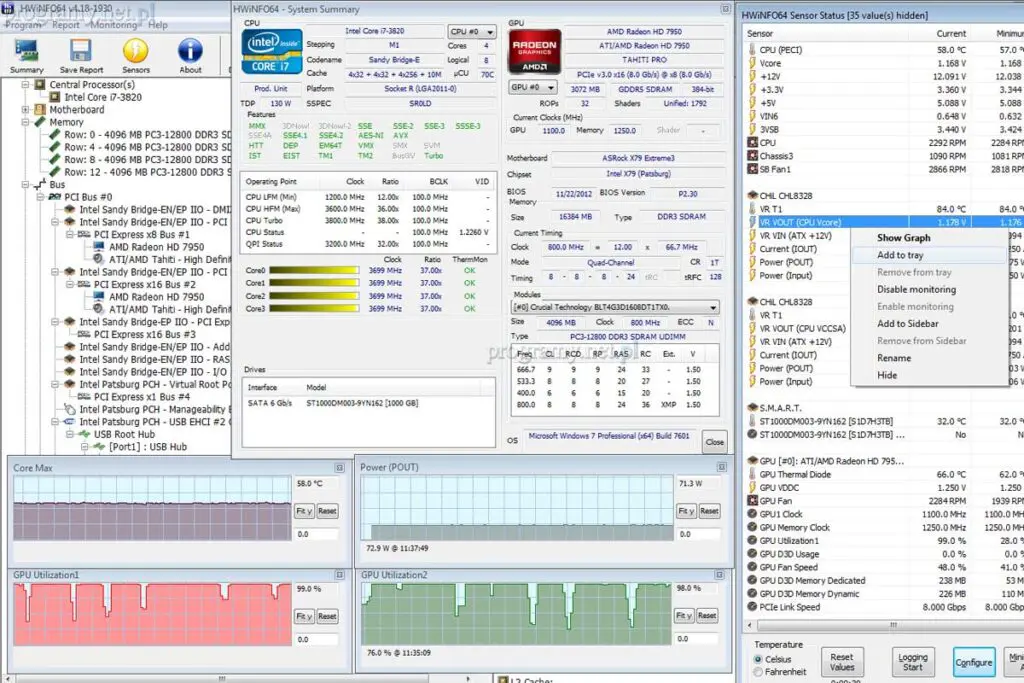Click Close in System Summary window
The height and width of the screenshot is (683, 1024).
pos(714,442)
